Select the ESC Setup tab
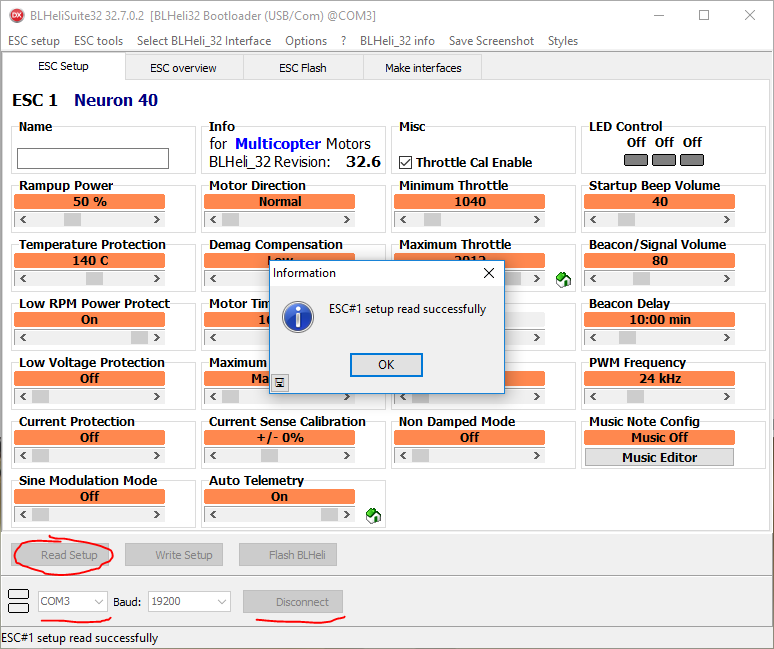The image size is (774, 649). click(x=63, y=66)
